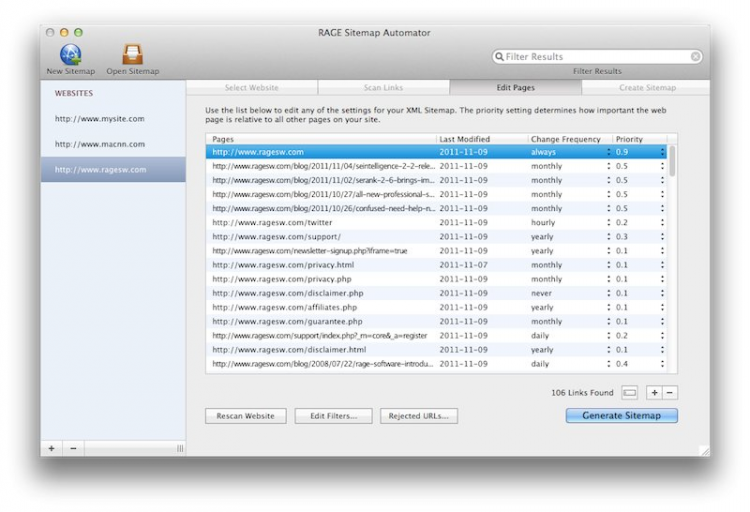
Task: Open the Change Frequency dropdown for the privacy.html row
Action: (x=608, y=265)
